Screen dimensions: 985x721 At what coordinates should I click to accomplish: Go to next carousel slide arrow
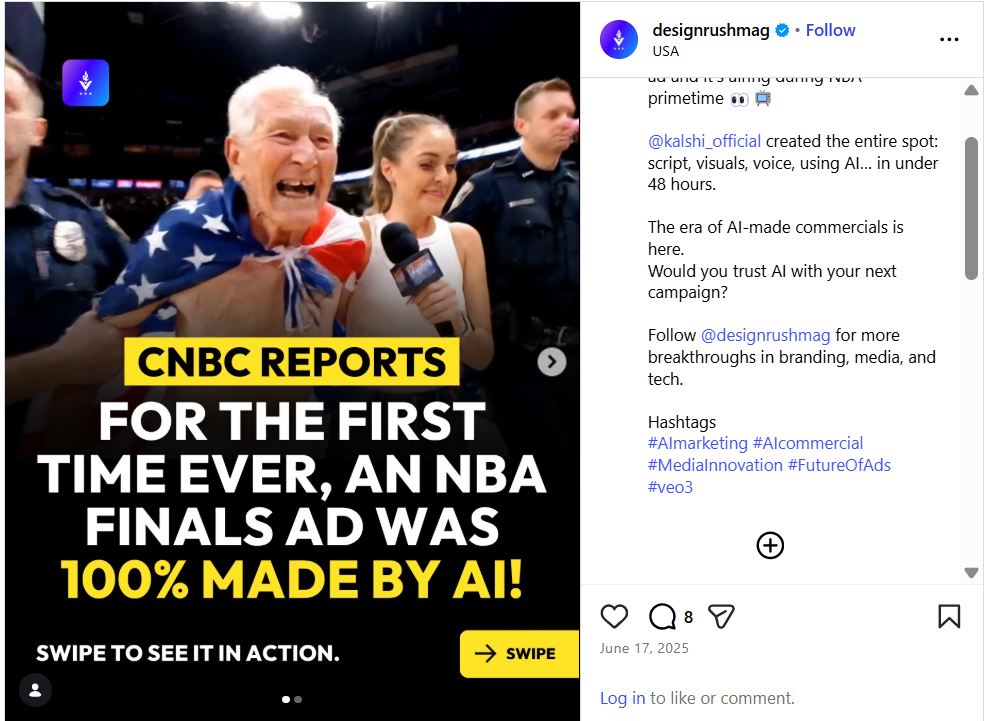[552, 362]
